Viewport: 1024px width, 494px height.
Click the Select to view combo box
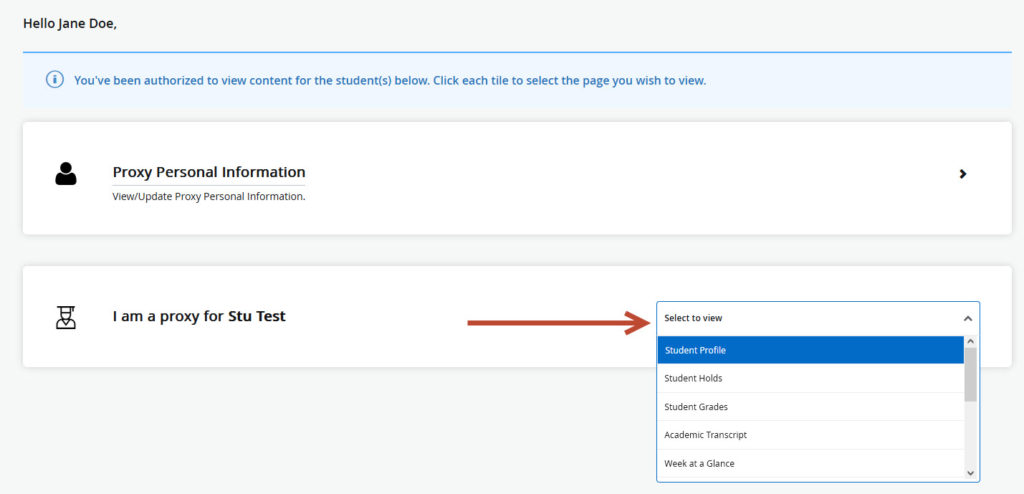[818, 318]
